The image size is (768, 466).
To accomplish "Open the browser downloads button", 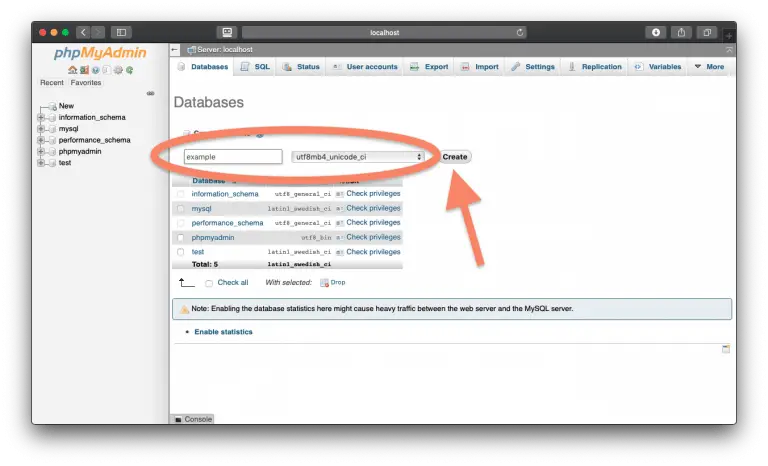I will tap(656, 32).
